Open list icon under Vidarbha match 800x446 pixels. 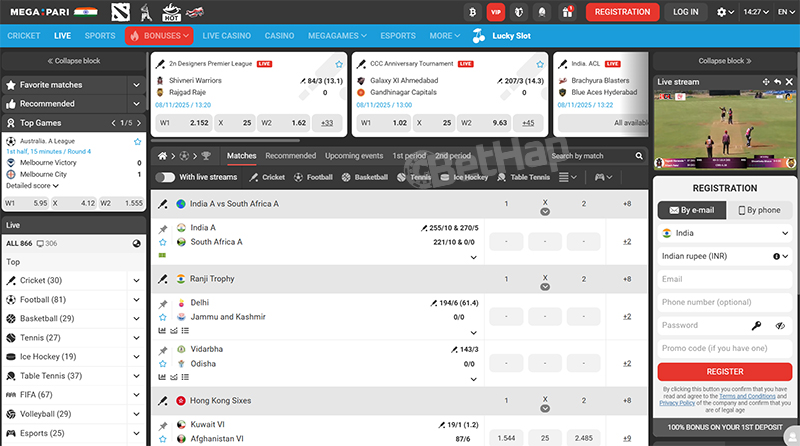(x=185, y=377)
